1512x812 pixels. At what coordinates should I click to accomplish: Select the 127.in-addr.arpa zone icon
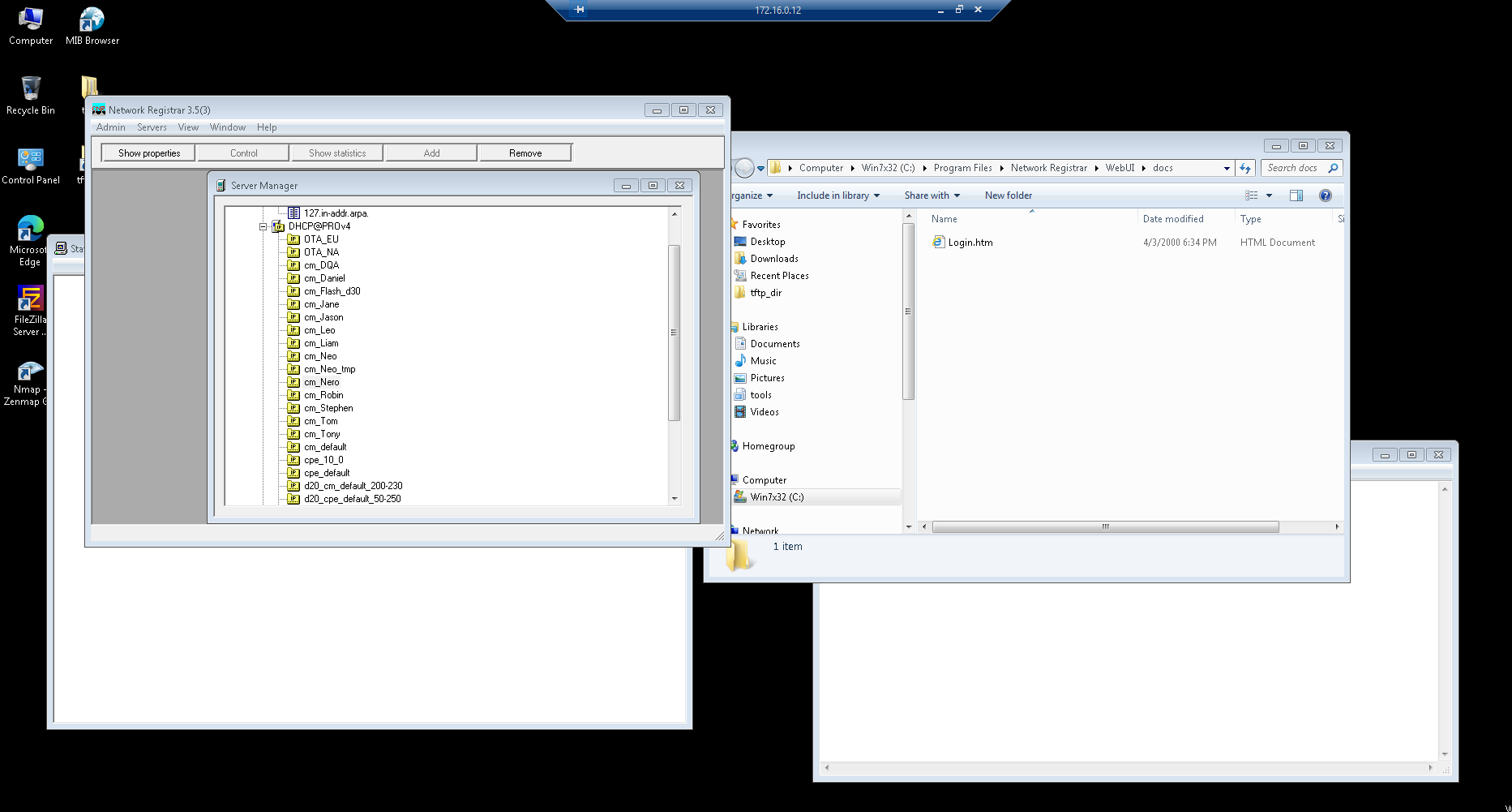tap(294, 213)
